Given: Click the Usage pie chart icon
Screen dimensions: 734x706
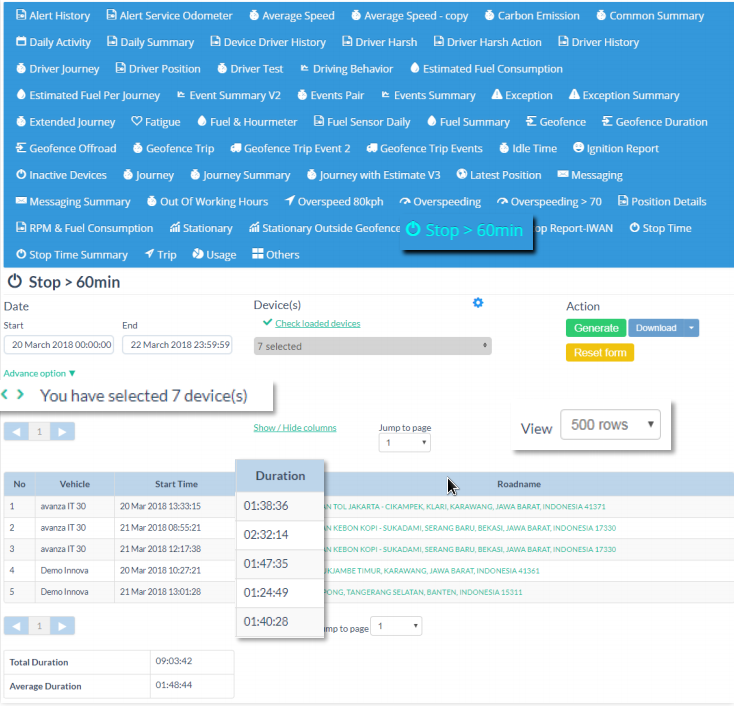Looking at the screenshot, I should [198, 254].
